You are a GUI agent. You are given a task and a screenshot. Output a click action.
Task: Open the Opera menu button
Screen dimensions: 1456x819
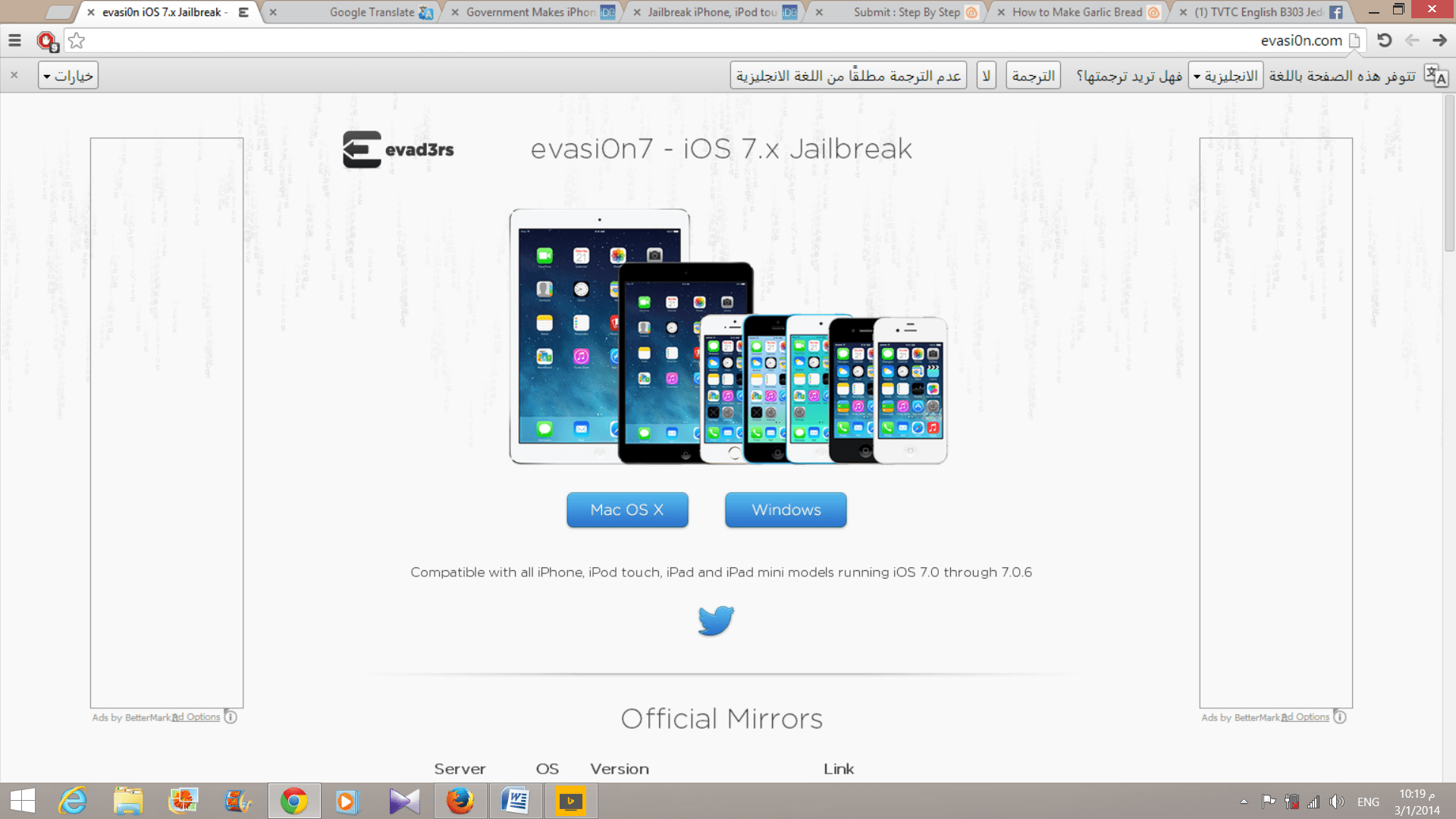point(14,41)
